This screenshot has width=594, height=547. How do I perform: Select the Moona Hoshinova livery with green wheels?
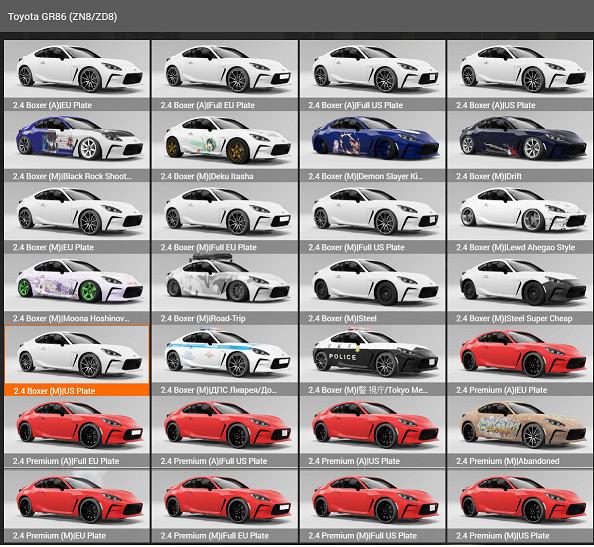pos(77,289)
